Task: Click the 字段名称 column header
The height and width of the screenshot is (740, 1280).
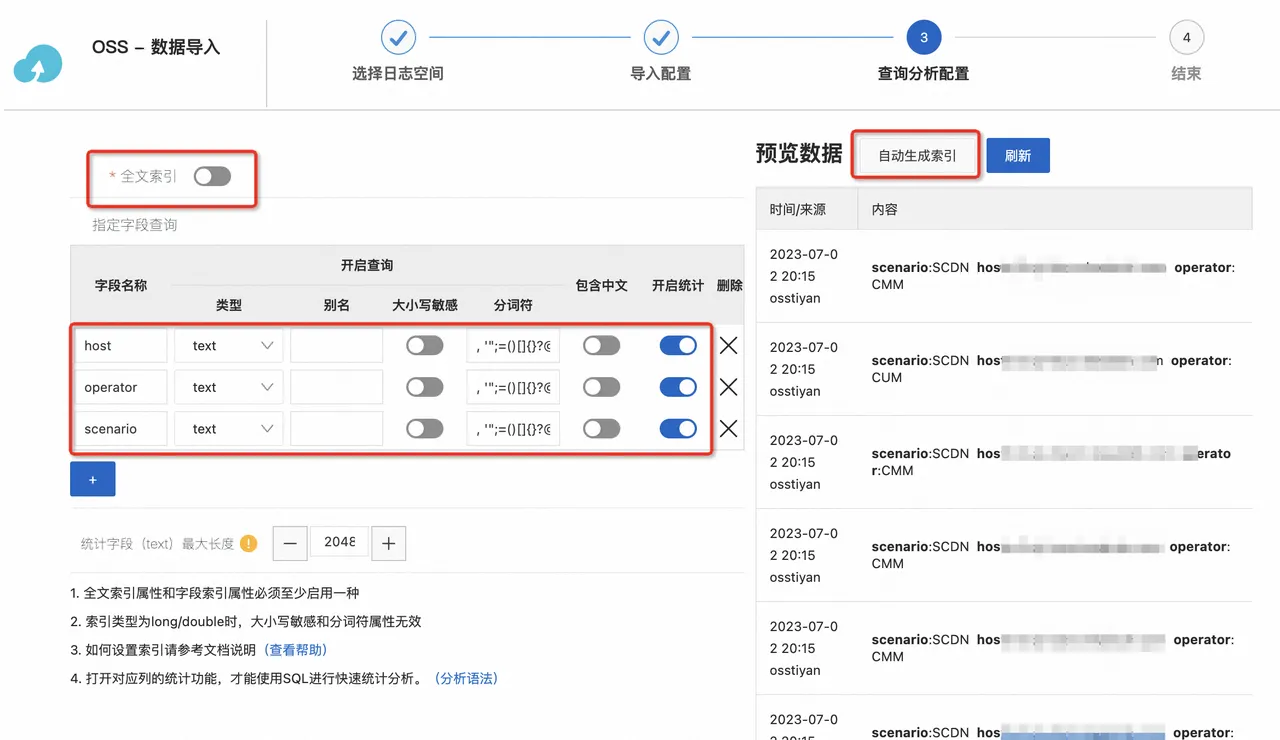Action: [x=121, y=285]
